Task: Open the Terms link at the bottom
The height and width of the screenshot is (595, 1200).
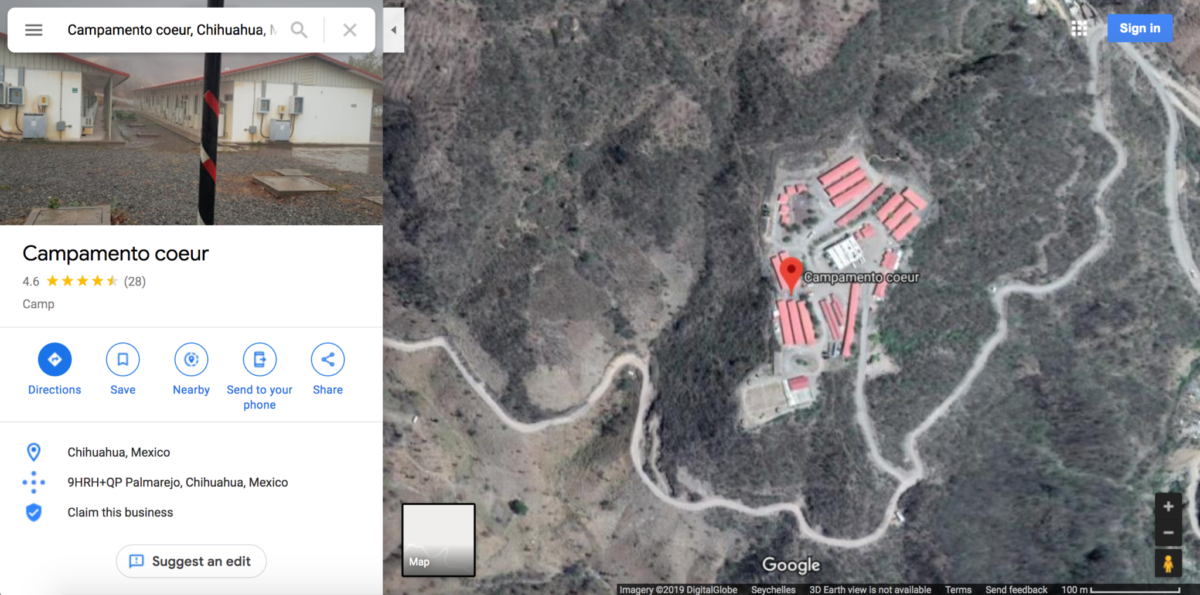Action: pyautogui.click(x=958, y=589)
